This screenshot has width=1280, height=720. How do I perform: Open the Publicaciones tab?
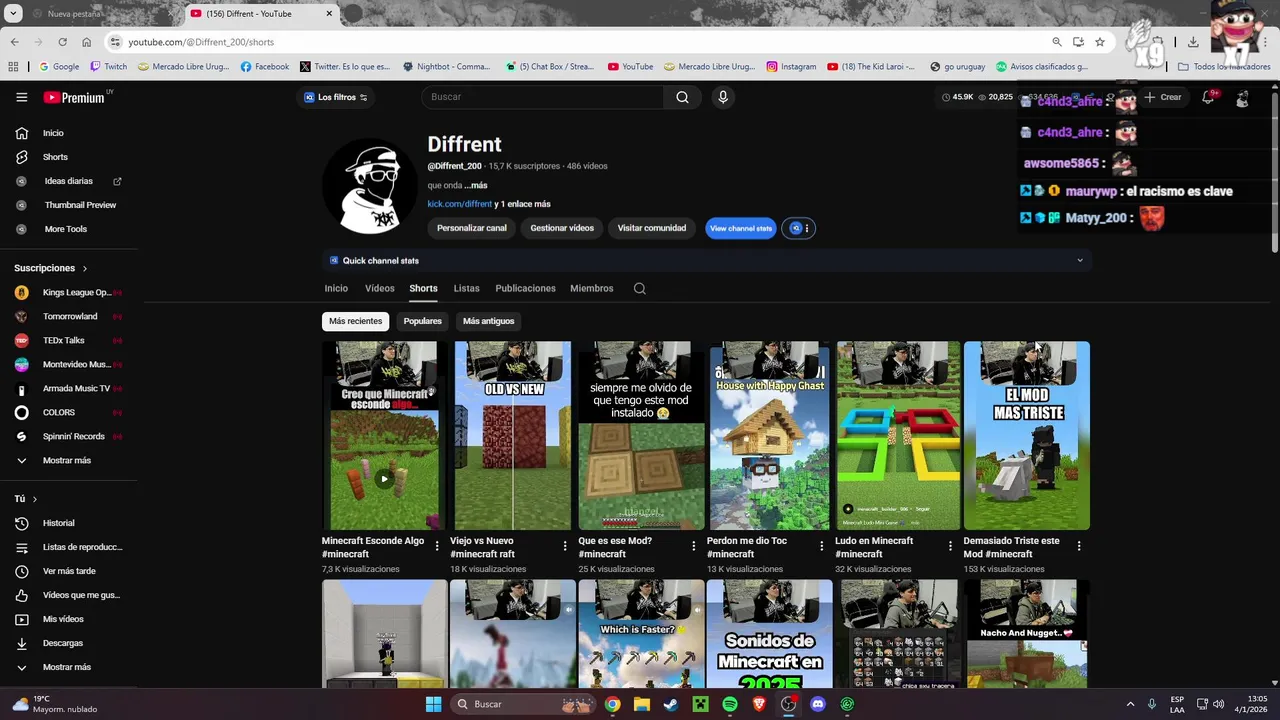click(525, 288)
